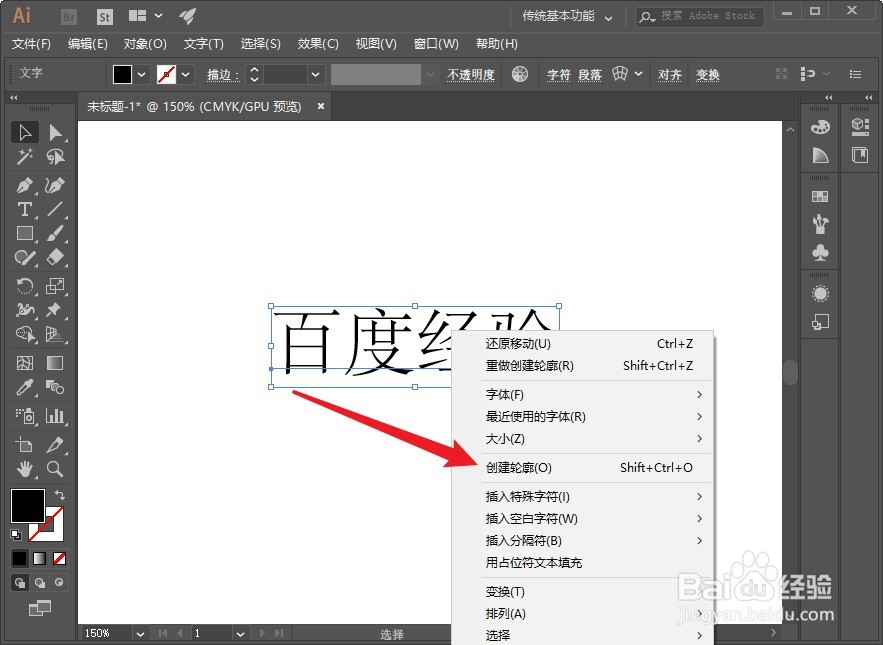Choose the Eyedropper tool

tap(25, 387)
